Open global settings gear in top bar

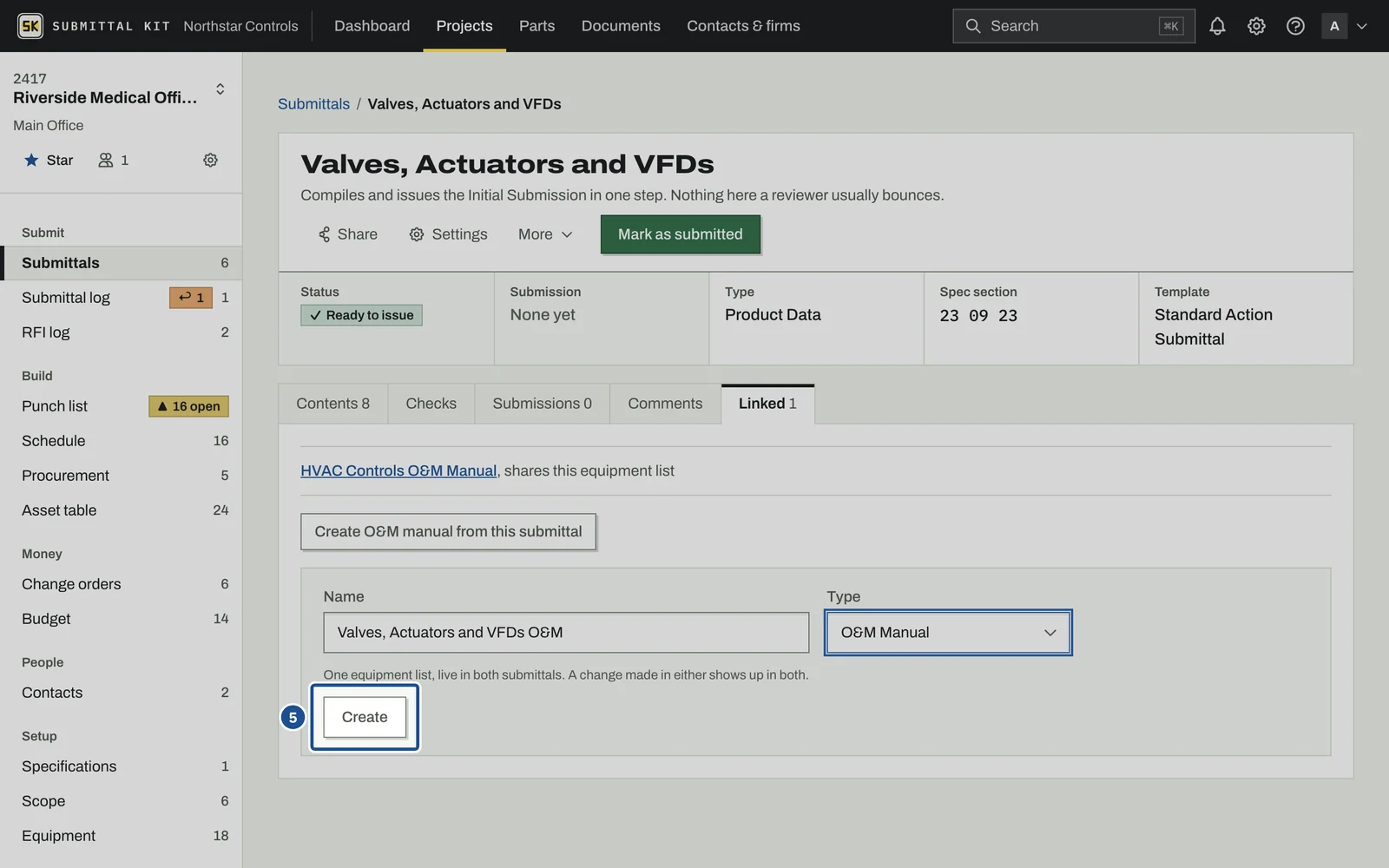tap(1256, 26)
